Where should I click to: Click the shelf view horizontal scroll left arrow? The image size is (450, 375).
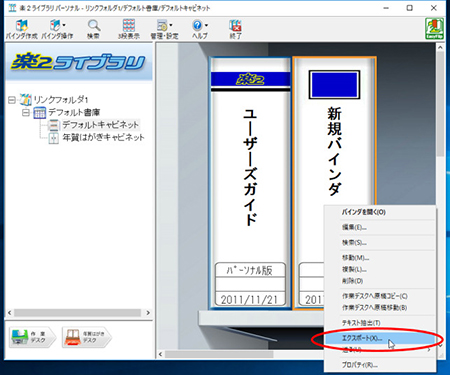point(161,354)
